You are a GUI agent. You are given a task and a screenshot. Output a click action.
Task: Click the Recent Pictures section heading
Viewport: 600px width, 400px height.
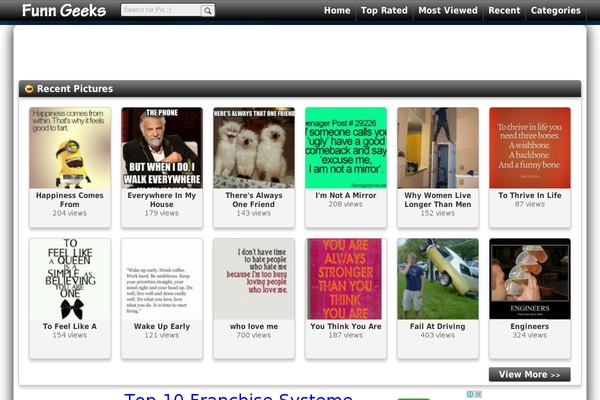pyautogui.click(x=75, y=89)
